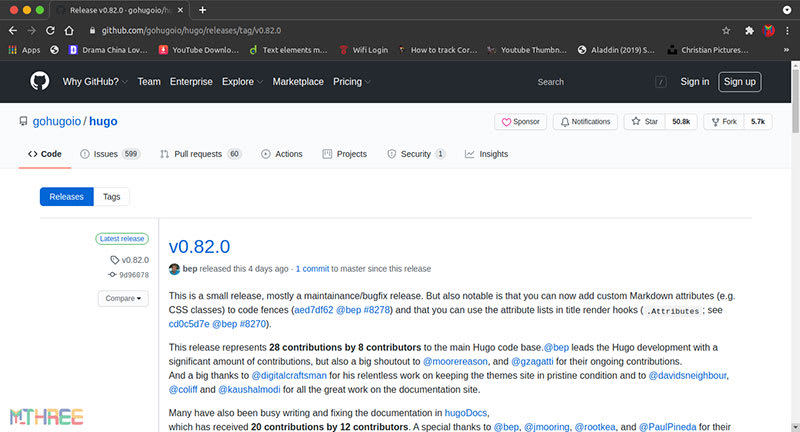Image resolution: width=800 pixels, height=432 pixels.
Task: Open Drama China Lov... bookmark
Action: click(108, 50)
